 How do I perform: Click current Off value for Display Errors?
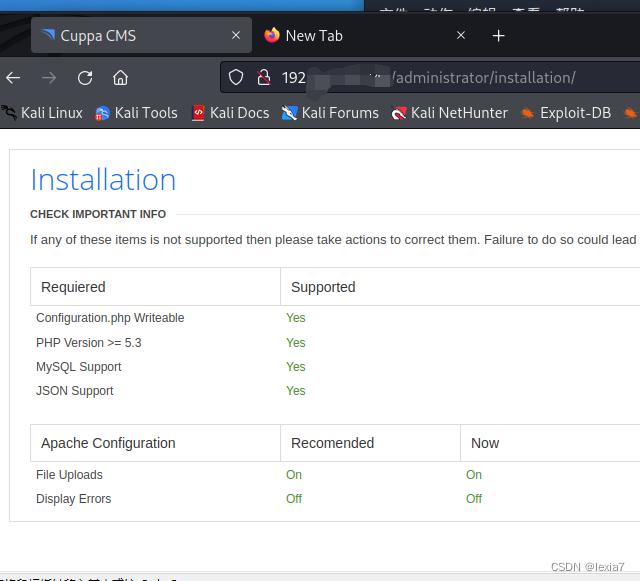pos(474,499)
